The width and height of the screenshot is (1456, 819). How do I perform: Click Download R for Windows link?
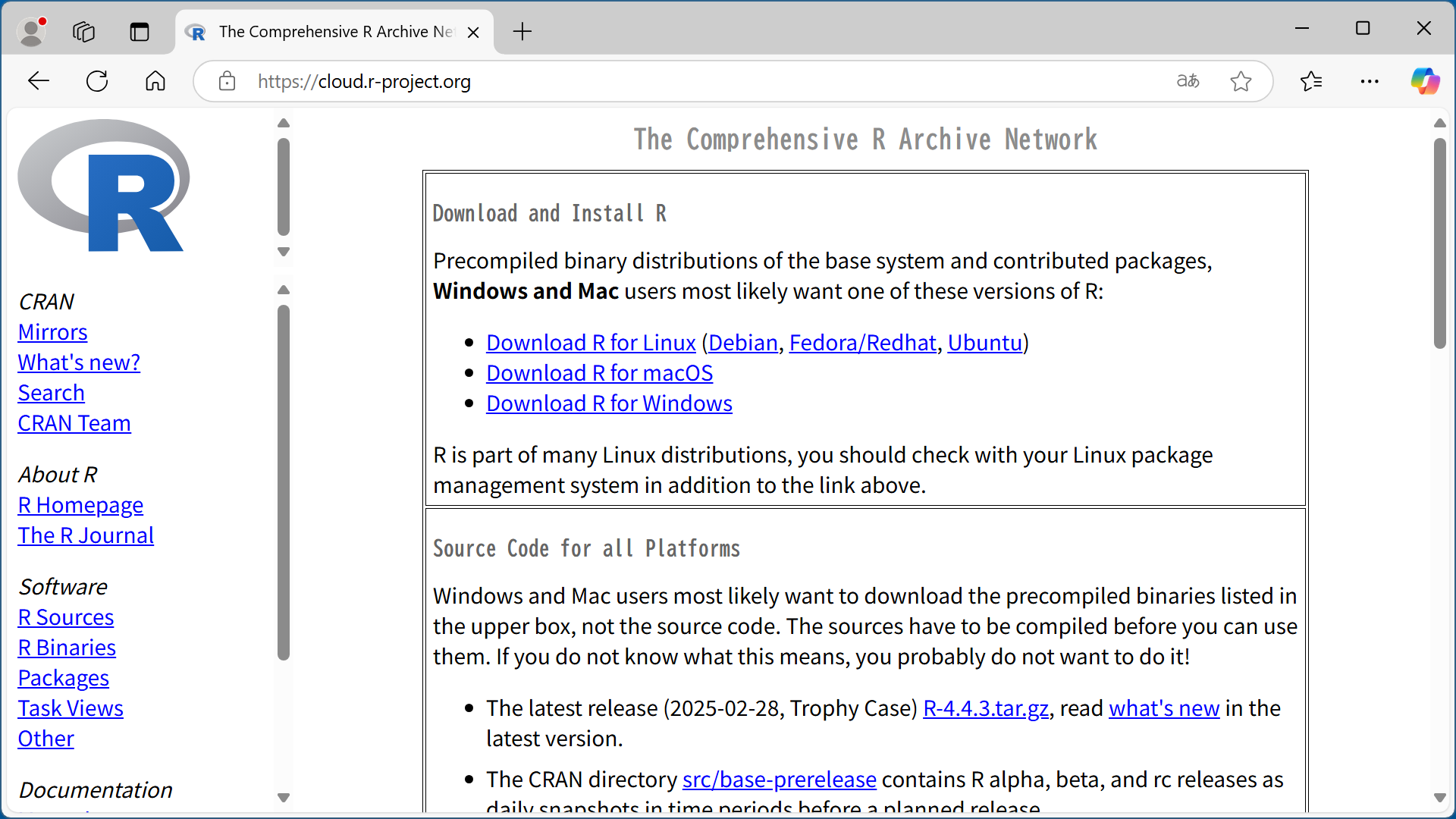click(x=609, y=403)
